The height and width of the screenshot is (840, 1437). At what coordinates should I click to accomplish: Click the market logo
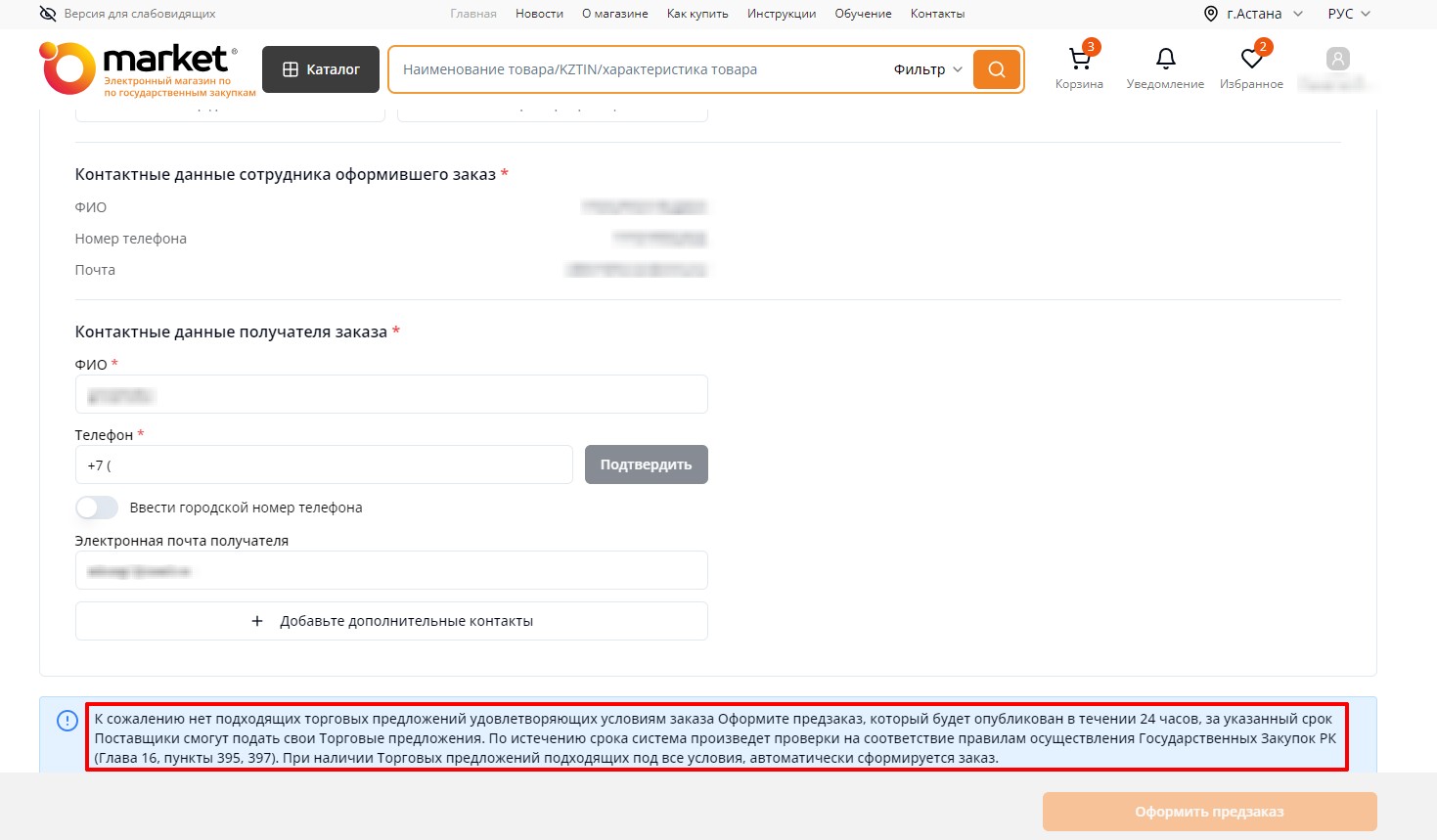click(147, 69)
